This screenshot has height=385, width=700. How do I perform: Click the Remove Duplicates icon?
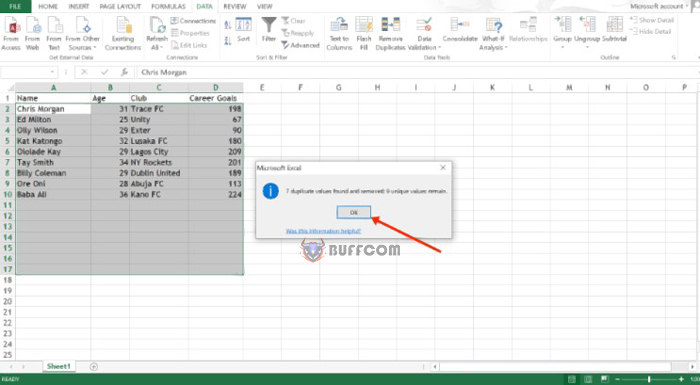[390, 25]
